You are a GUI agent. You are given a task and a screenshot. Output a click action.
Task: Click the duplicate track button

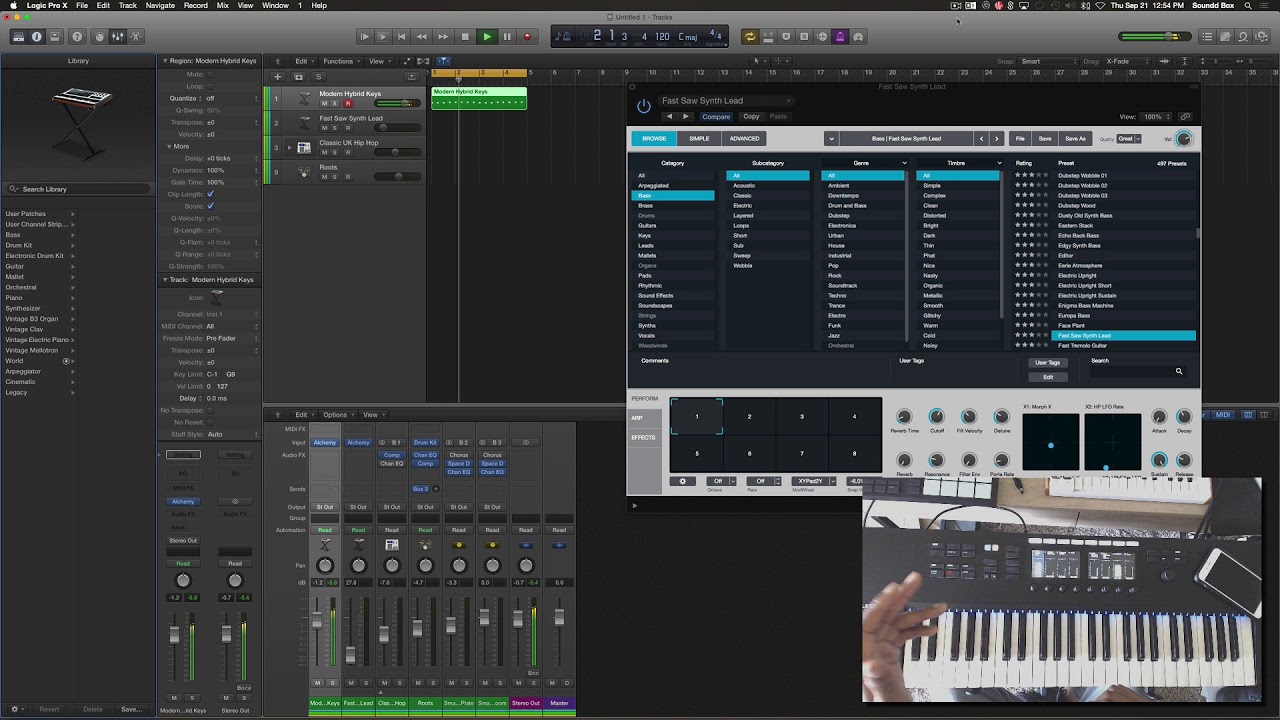[298, 76]
